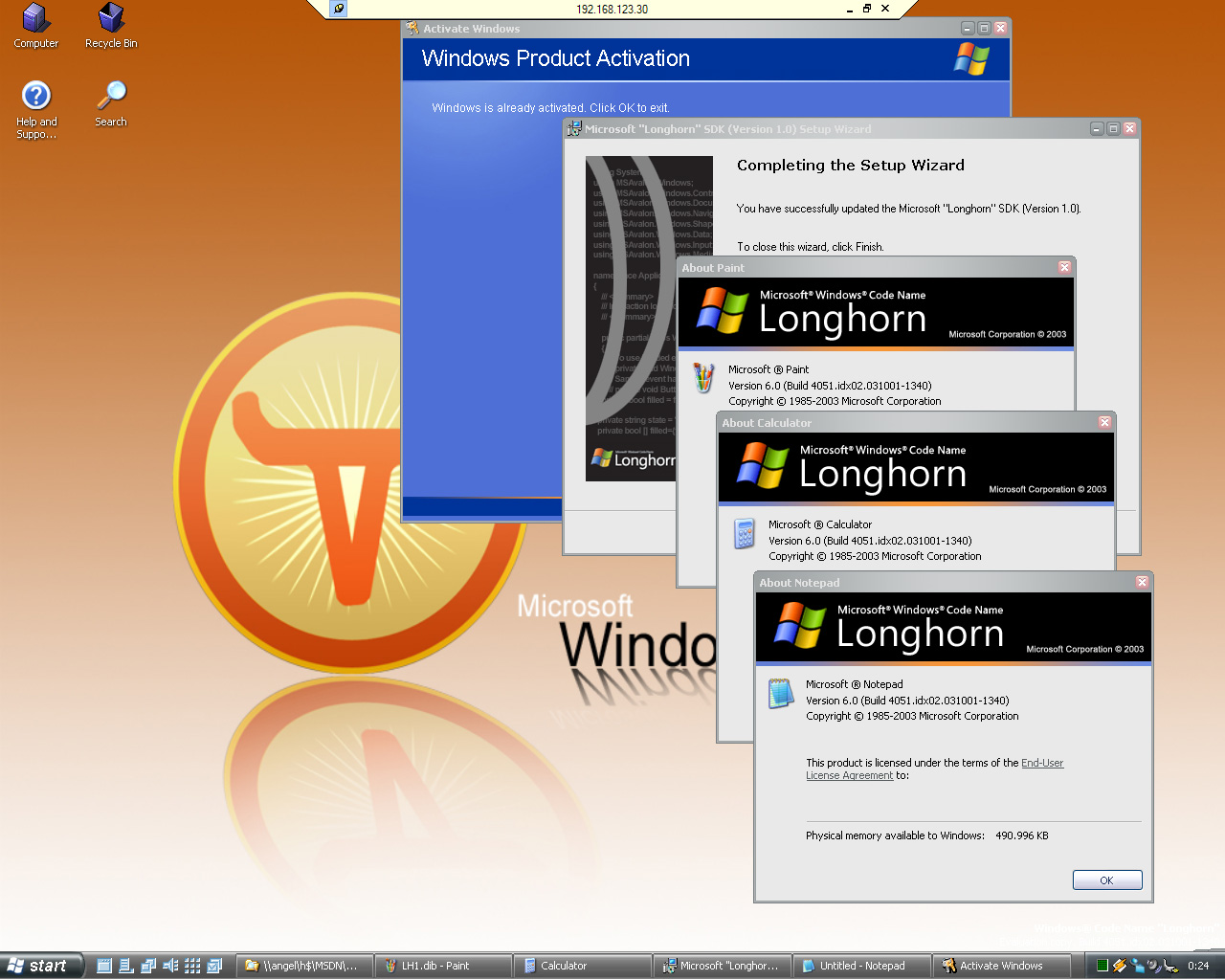Open Help and Support desktop icon
The width and height of the screenshot is (1225, 980).
click(36, 110)
